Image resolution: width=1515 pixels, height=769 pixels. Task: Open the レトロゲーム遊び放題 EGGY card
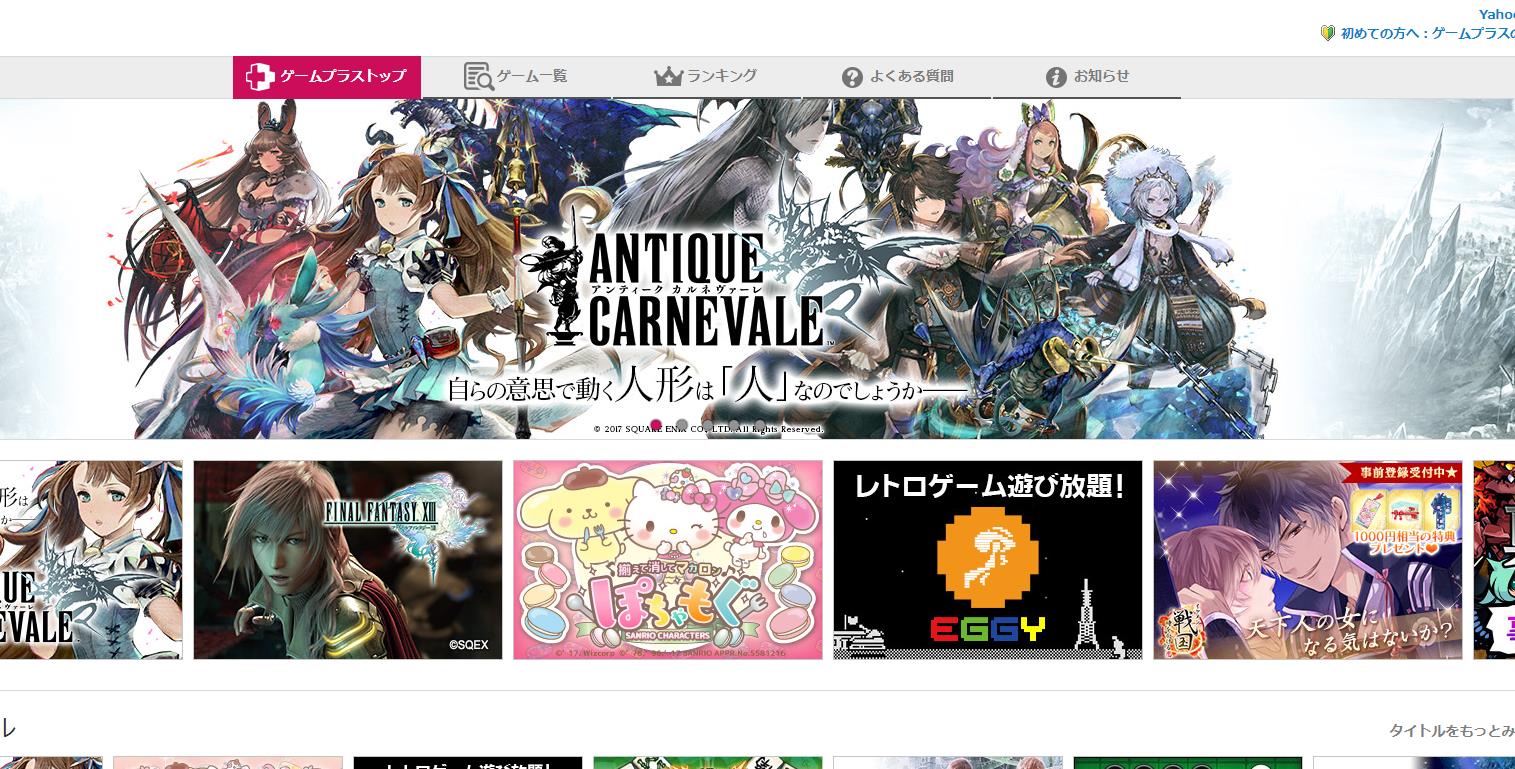(988, 560)
